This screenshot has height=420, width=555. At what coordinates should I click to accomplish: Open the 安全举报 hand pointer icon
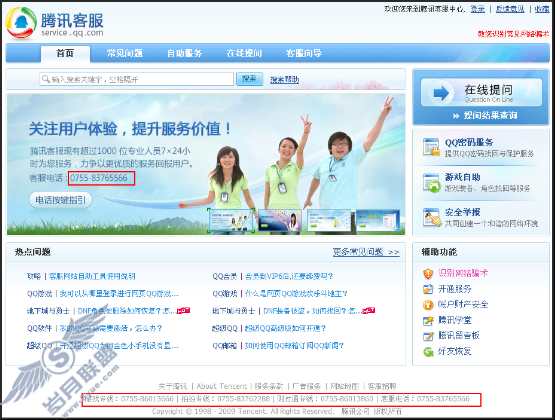click(x=432, y=217)
